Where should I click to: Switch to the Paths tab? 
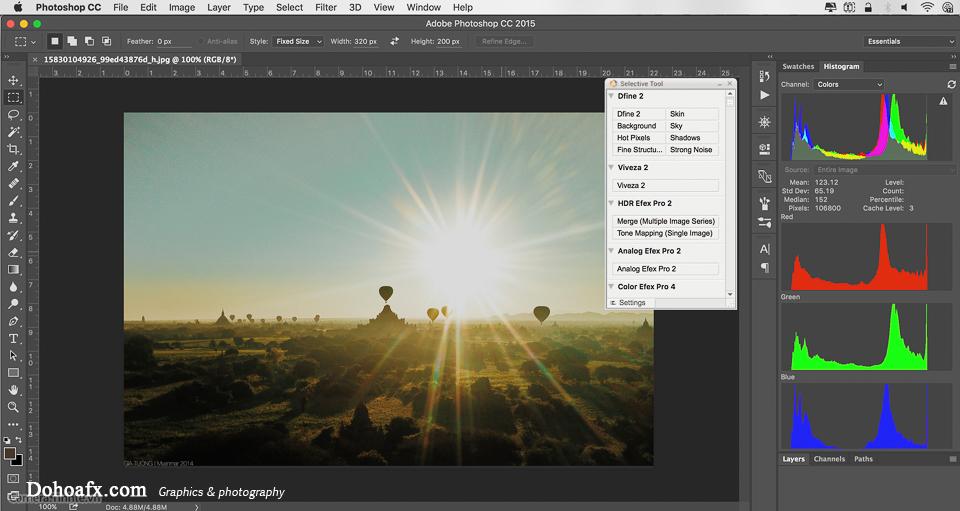[x=863, y=458]
